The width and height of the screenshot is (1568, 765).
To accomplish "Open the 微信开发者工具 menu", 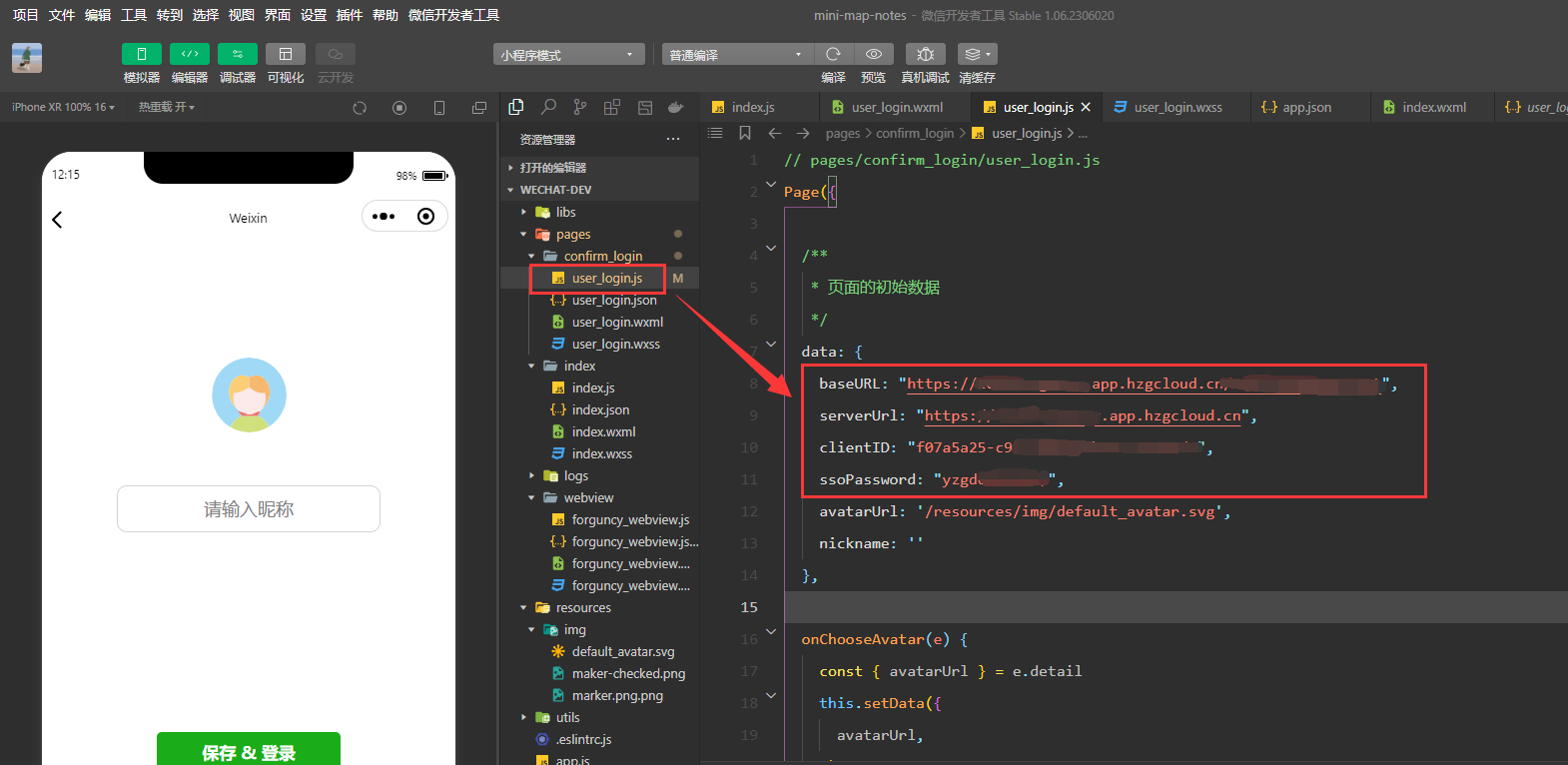I will [x=453, y=15].
